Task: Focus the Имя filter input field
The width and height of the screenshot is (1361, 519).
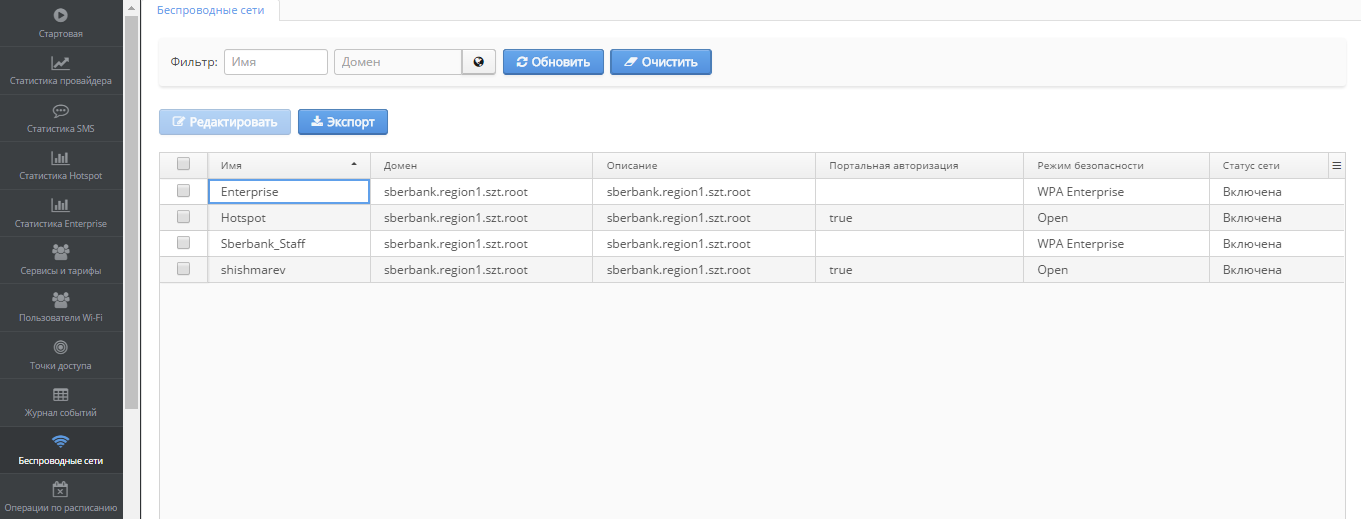Action: [x=276, y=62]
